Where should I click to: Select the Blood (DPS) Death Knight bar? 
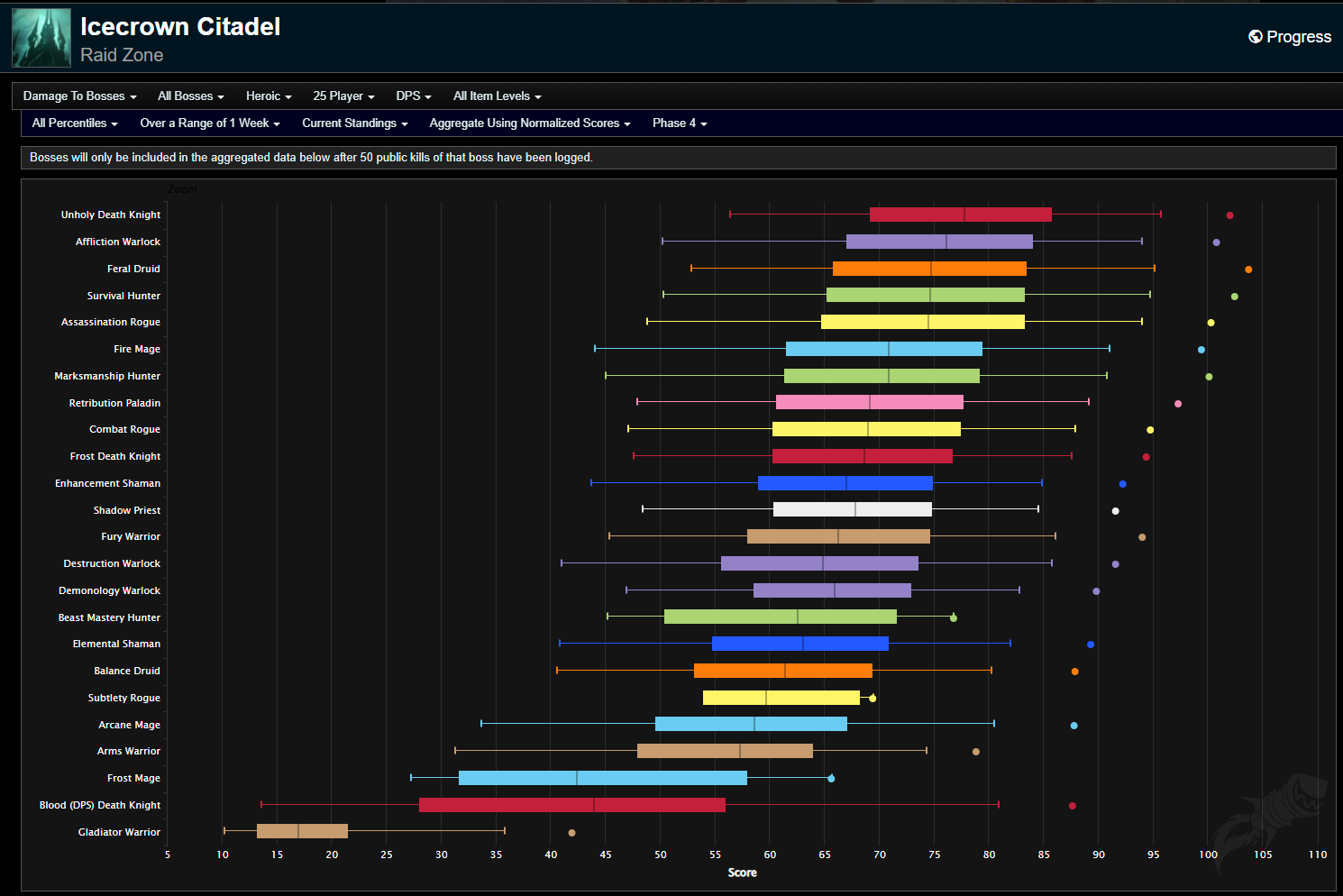[x=572, y=805]
